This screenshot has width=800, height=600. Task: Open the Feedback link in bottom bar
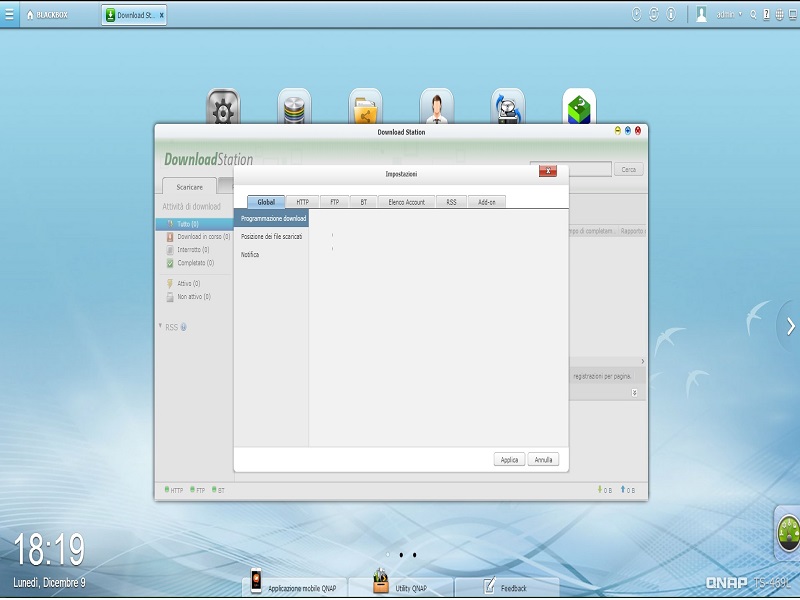click(506, 588)
